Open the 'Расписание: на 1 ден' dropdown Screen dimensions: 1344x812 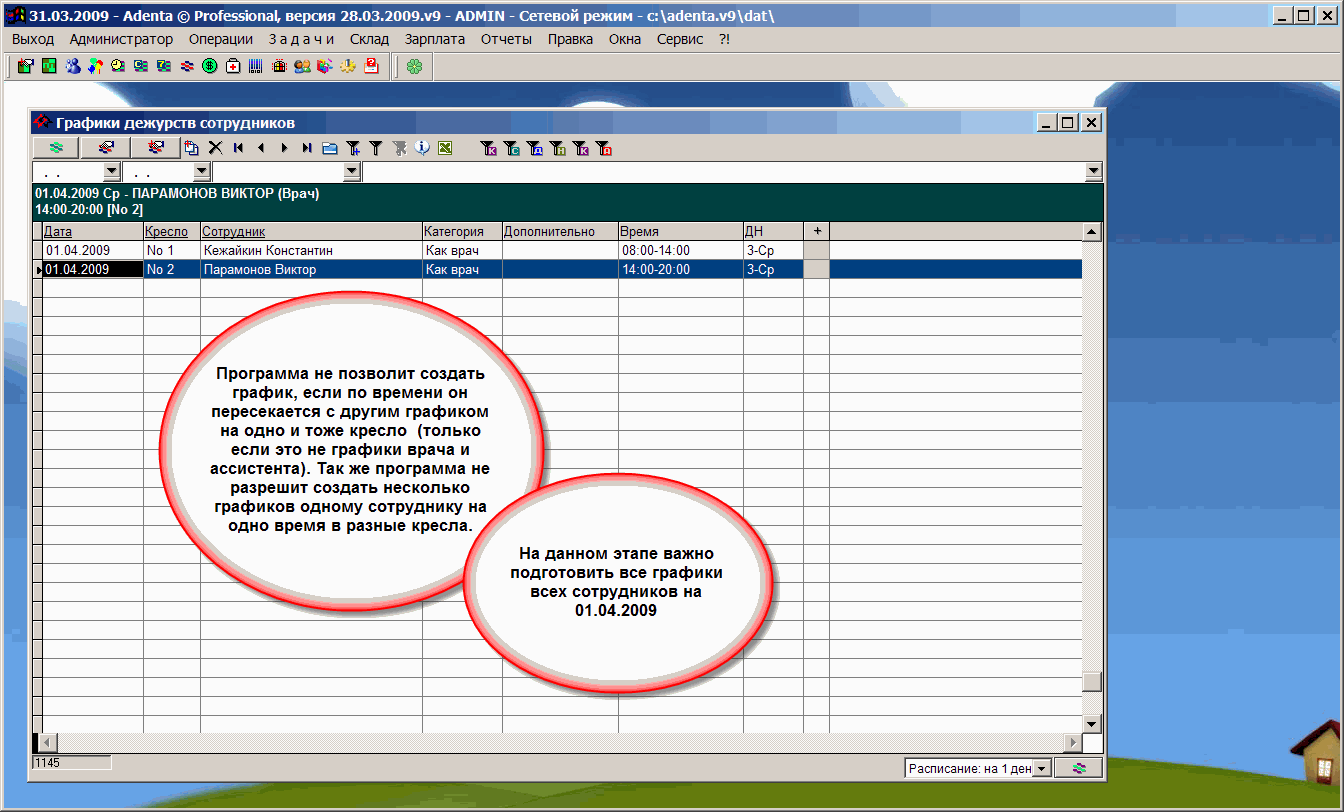tap(1041, 768)
